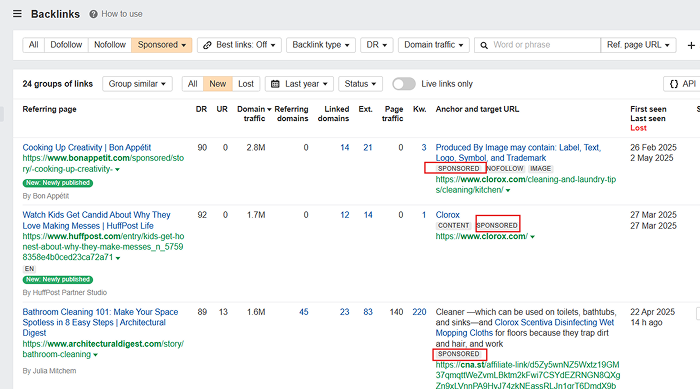Open the Status dropdown
This screenshot has width=700, height=389.
pos(360,84)
